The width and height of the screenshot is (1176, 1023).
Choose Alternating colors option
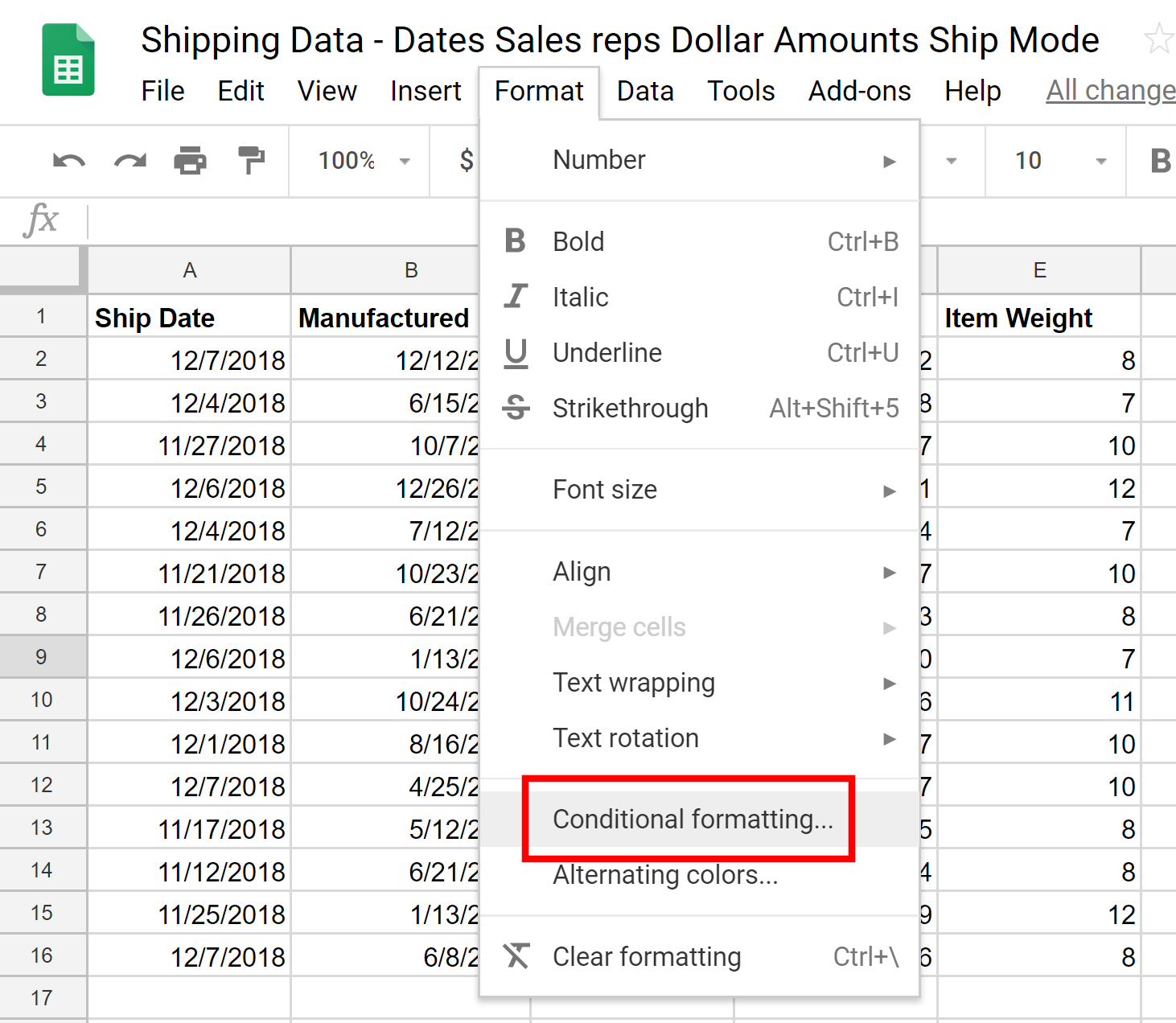point(700,874)
